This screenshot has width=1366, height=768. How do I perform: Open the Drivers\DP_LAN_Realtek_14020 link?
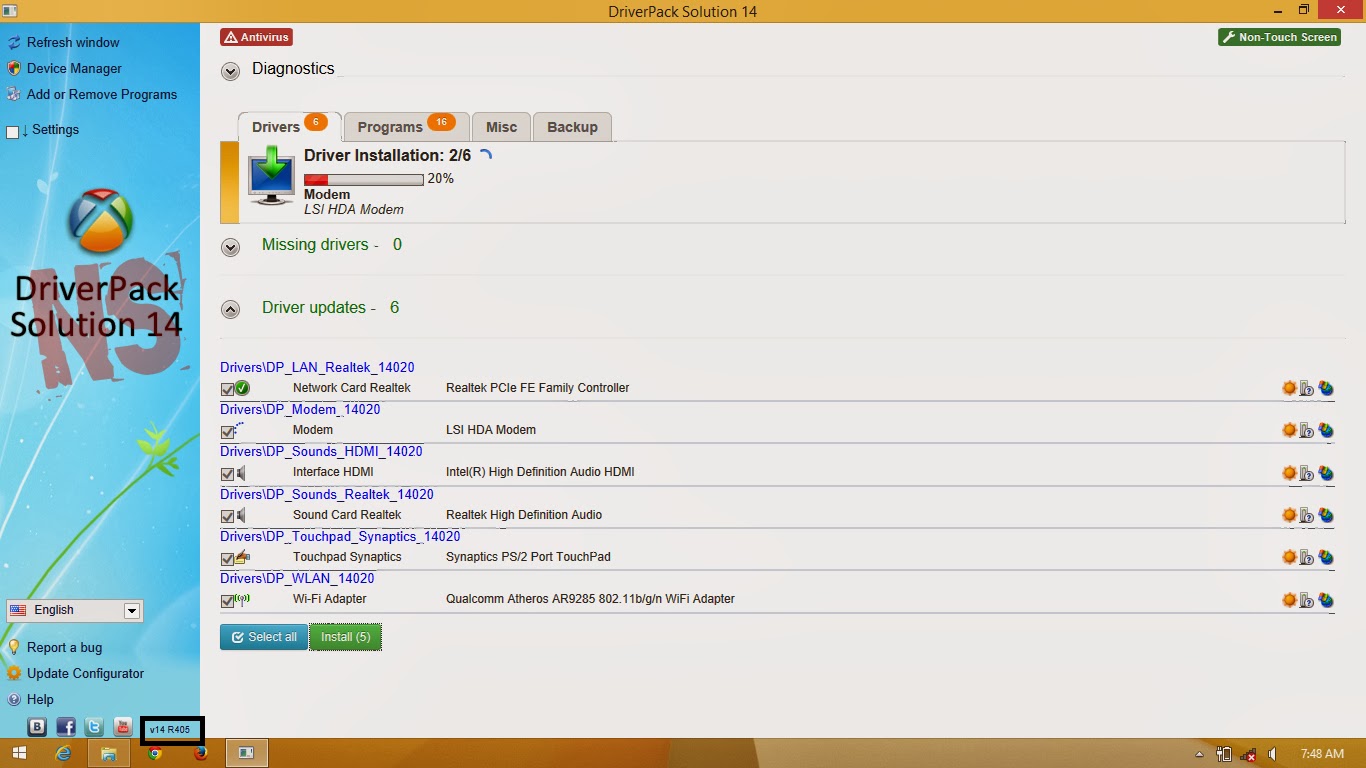(317, 367)
